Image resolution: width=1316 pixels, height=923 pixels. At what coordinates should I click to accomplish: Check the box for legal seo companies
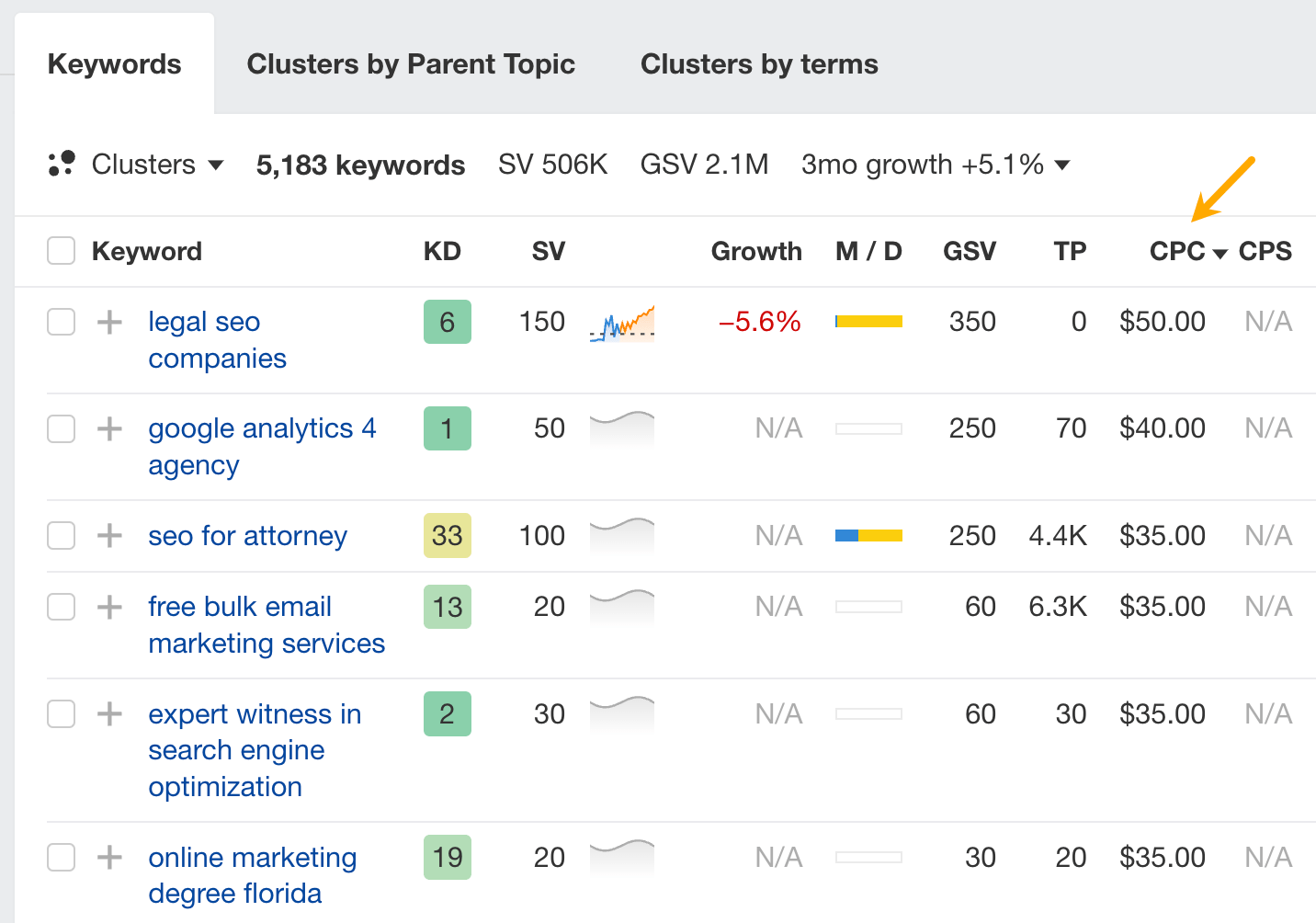tap(61, 322)
